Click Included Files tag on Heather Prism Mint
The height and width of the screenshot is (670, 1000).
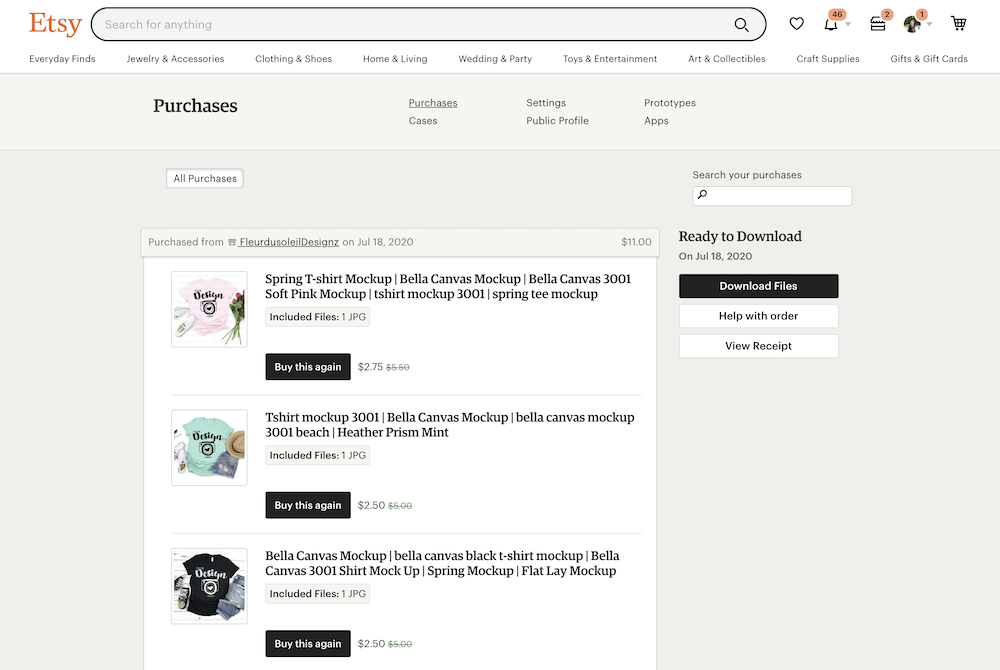tap(318, 455)
